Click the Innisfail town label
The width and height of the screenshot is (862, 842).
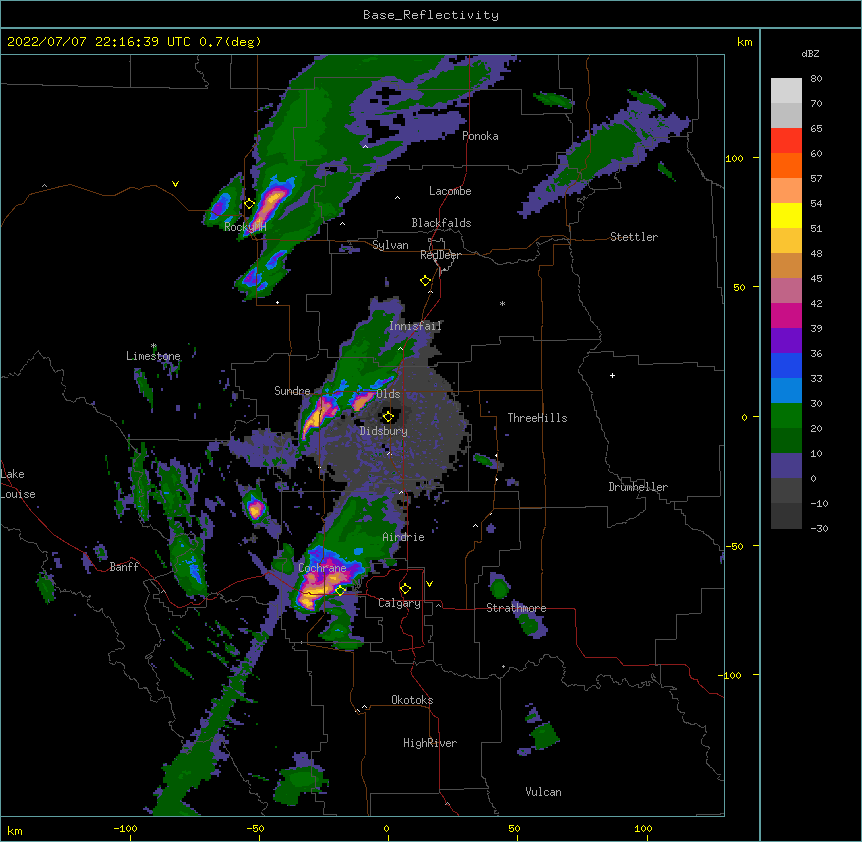[x=415, y=326]
